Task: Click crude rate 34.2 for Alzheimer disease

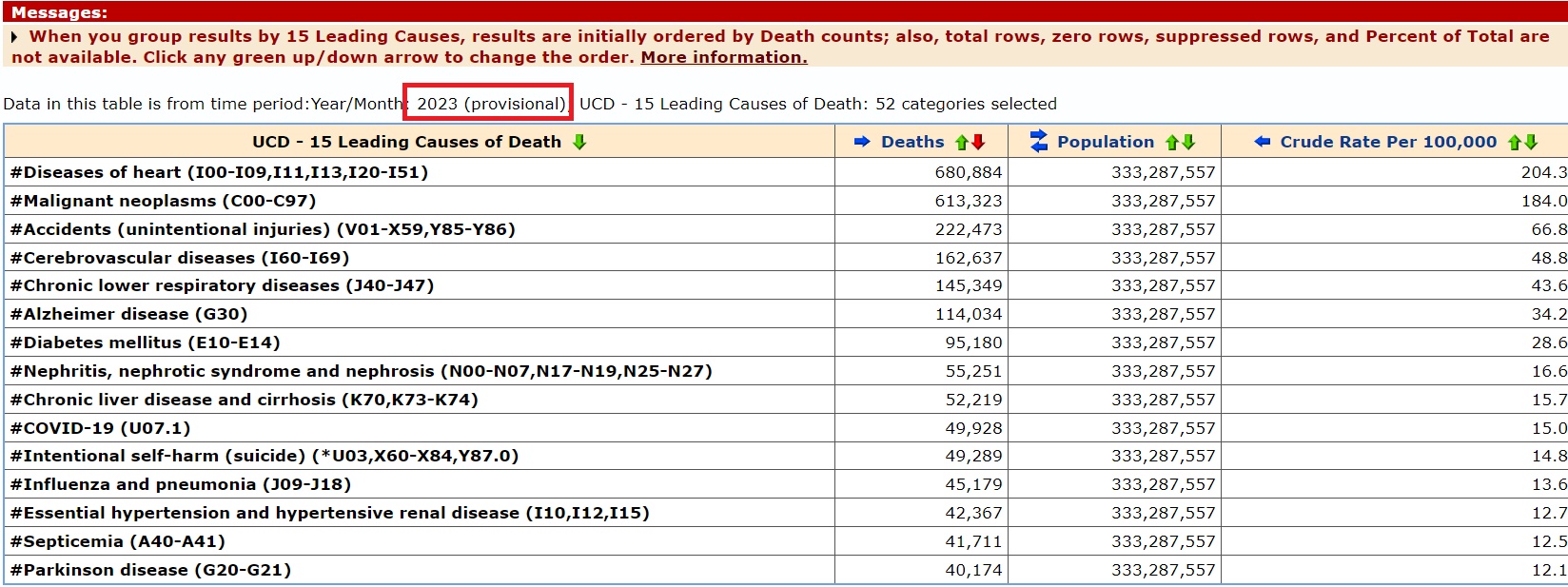Action: 1549,314
